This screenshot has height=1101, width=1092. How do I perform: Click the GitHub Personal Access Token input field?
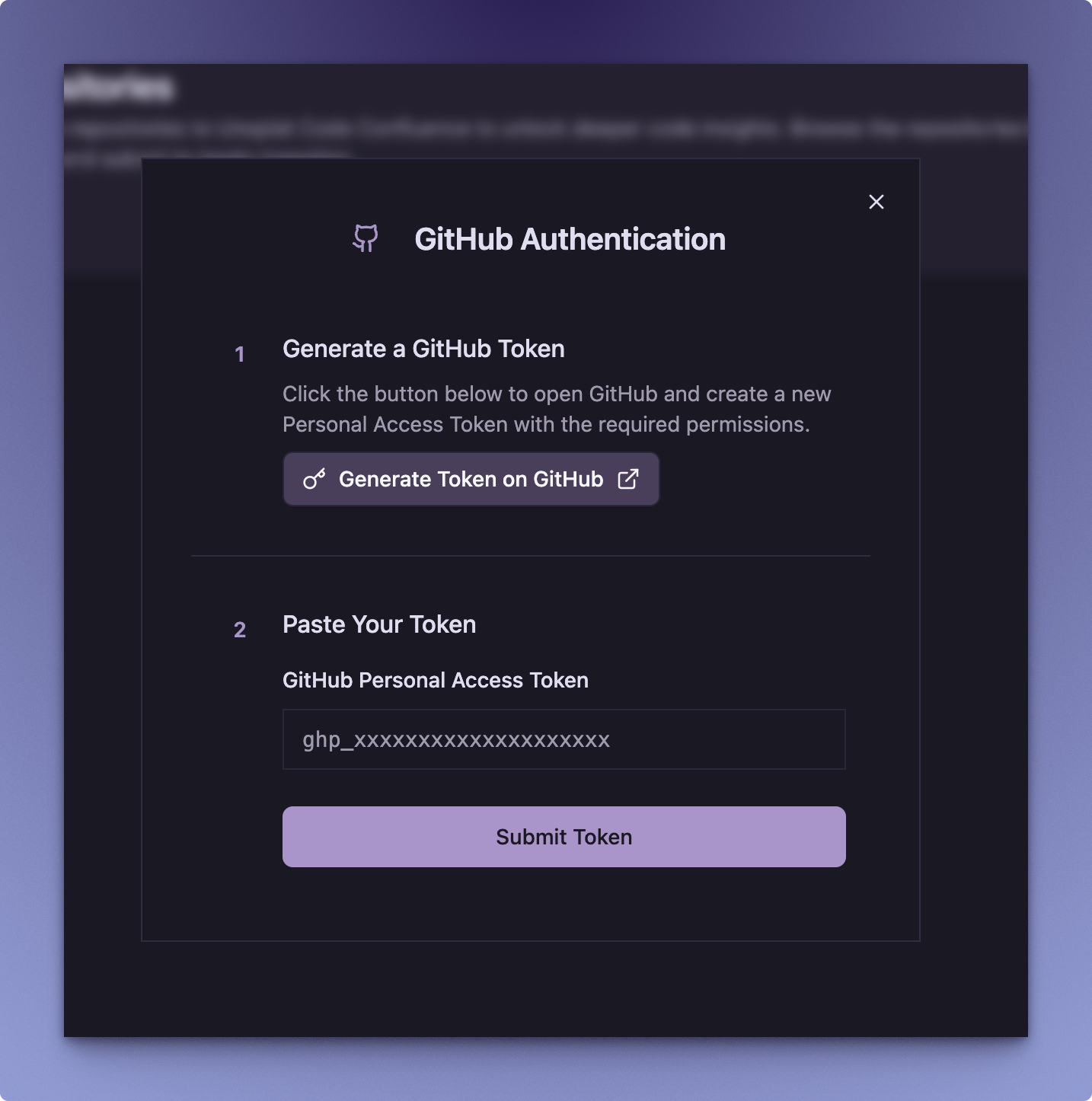[x=564, y=739]
